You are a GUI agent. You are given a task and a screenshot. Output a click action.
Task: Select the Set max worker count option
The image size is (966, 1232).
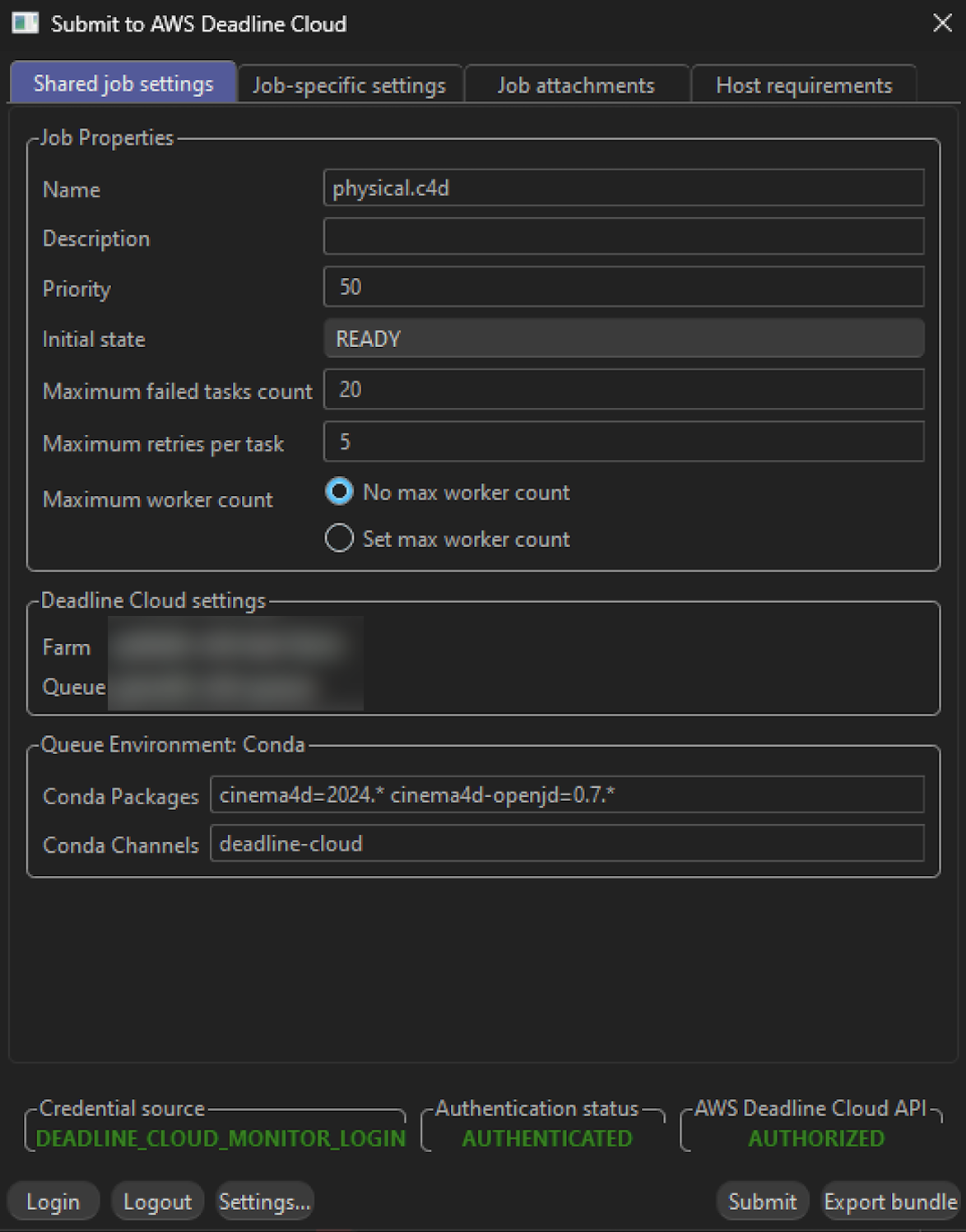[339, 538]
